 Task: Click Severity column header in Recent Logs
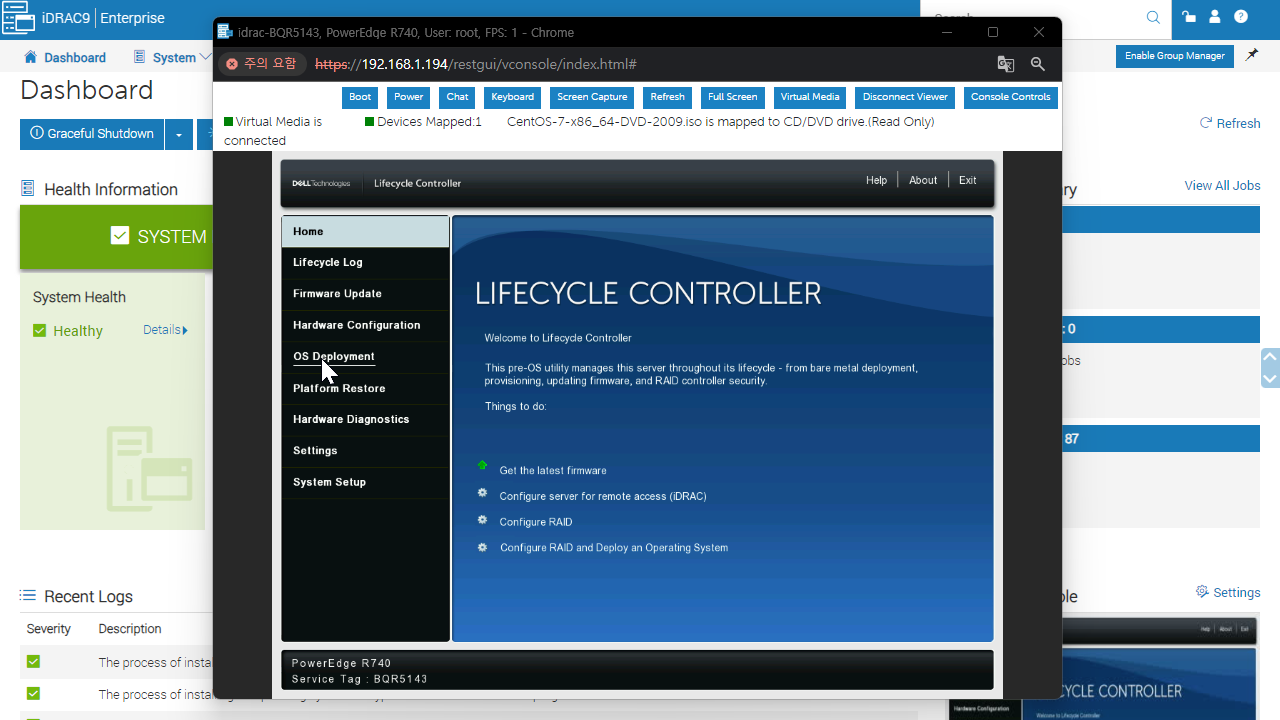tap(49, 629)
